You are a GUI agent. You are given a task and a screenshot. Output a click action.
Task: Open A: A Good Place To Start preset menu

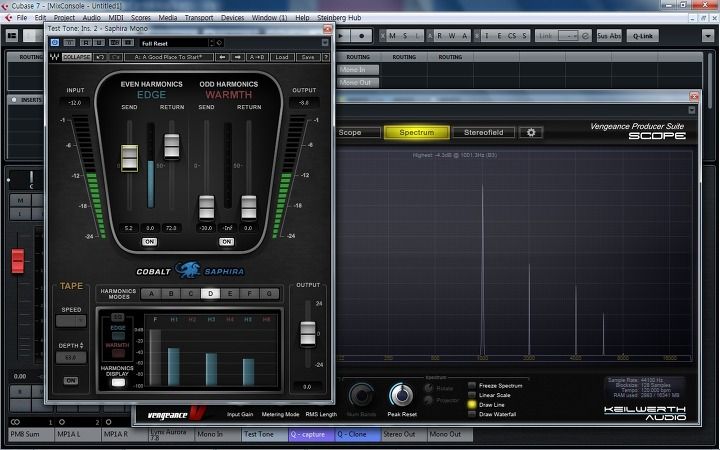pos(169,57)
